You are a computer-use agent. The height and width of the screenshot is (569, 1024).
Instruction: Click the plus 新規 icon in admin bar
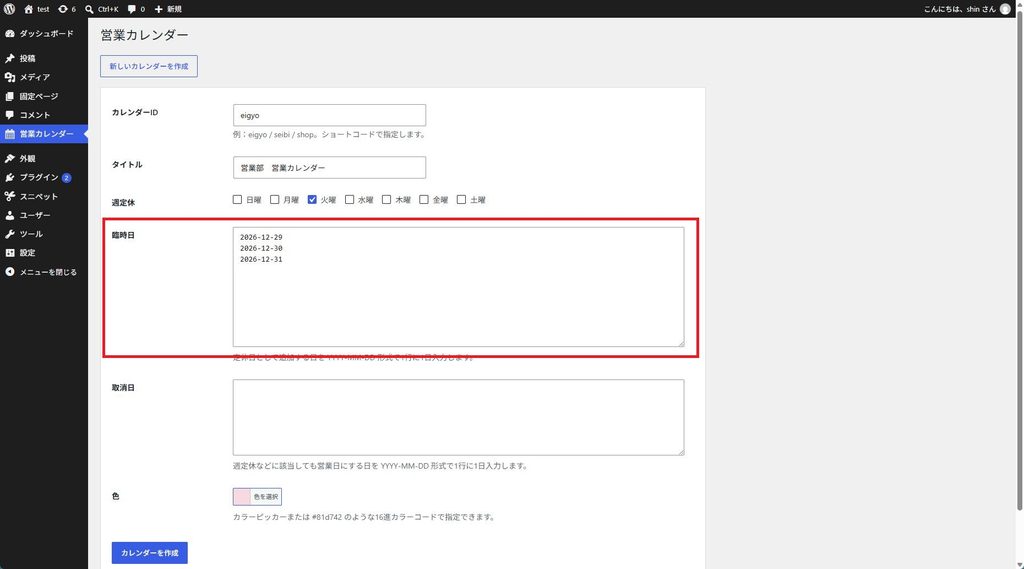coord(158,9)
